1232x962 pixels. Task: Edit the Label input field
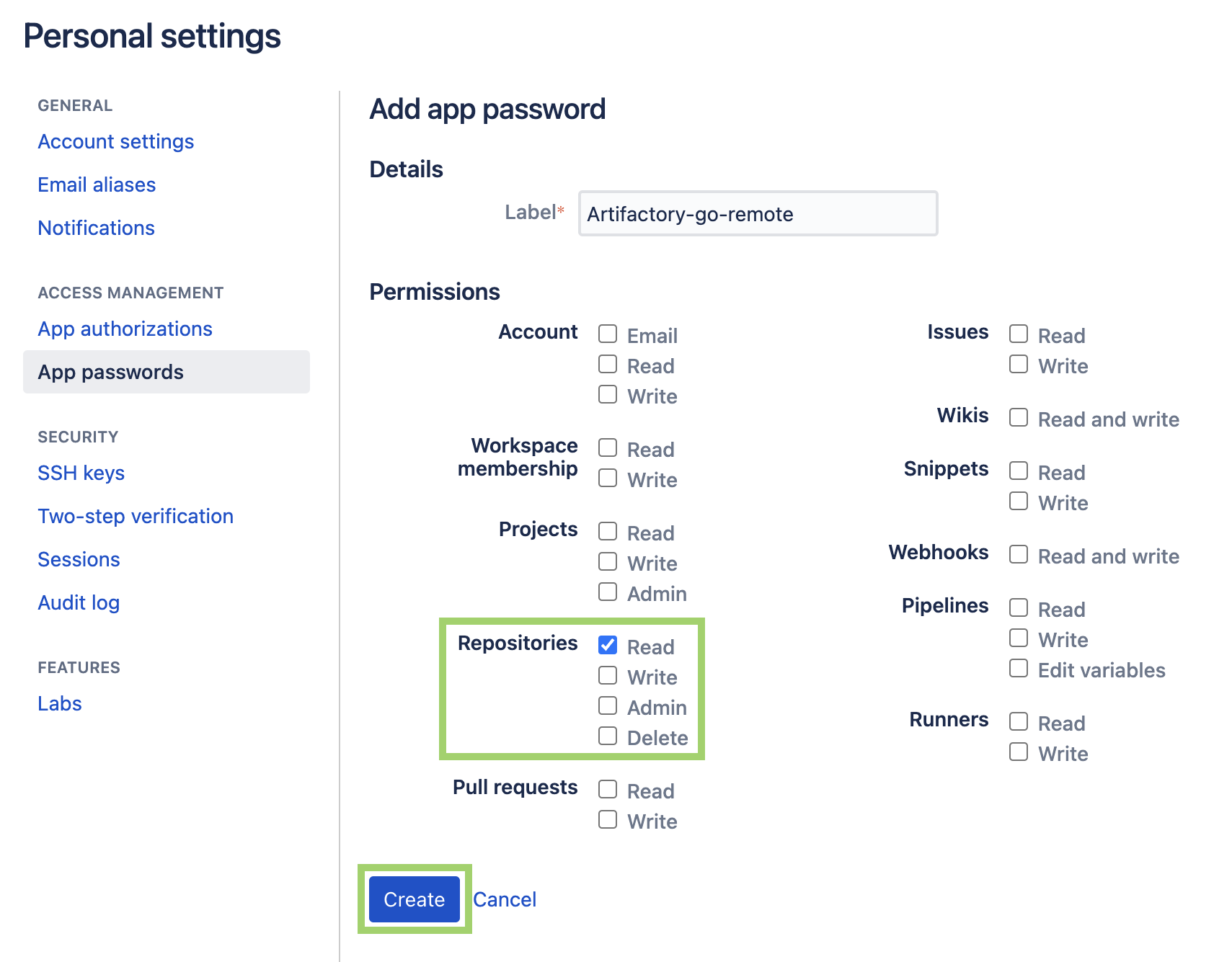(x=757, y=213)
